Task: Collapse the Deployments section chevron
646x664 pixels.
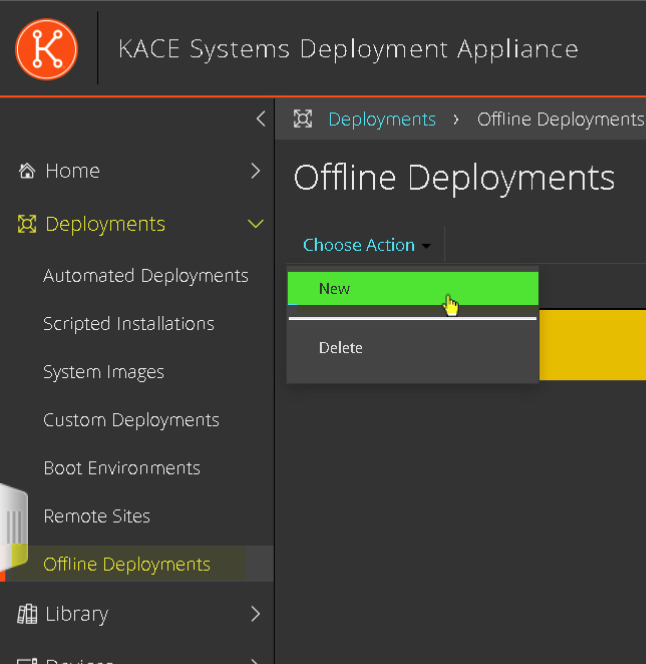Action: point(255,224)
